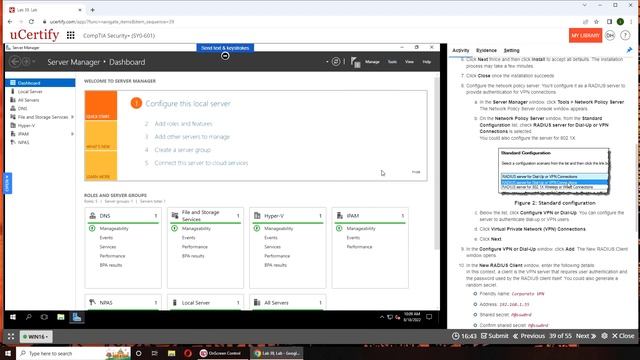The width and height of the screenshot is (640, 360).
Task: Go back with Server Manager back arrow
Action: [x=15, y=62]
